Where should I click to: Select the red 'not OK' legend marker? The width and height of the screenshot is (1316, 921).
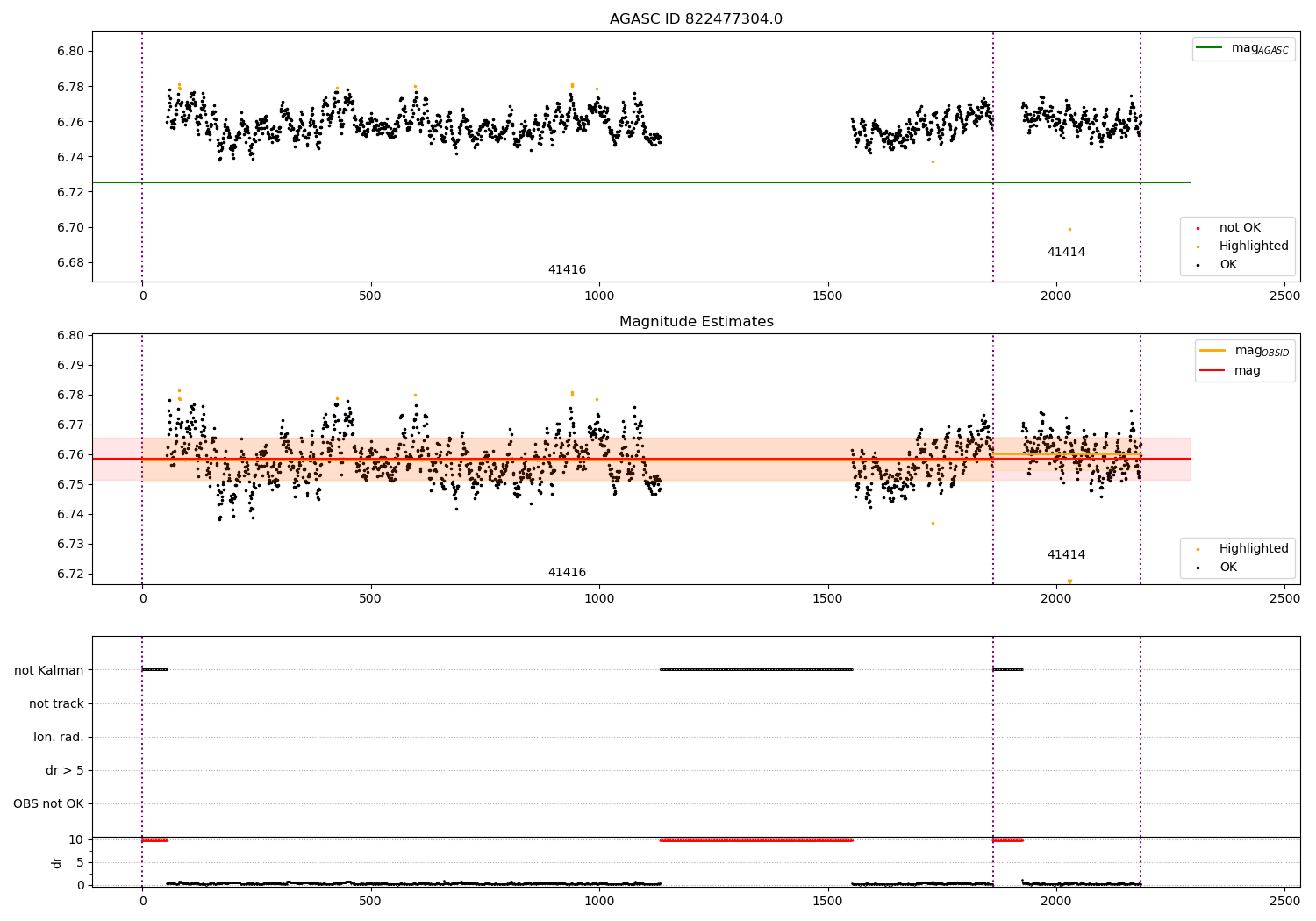click(x=1198, y=228)
